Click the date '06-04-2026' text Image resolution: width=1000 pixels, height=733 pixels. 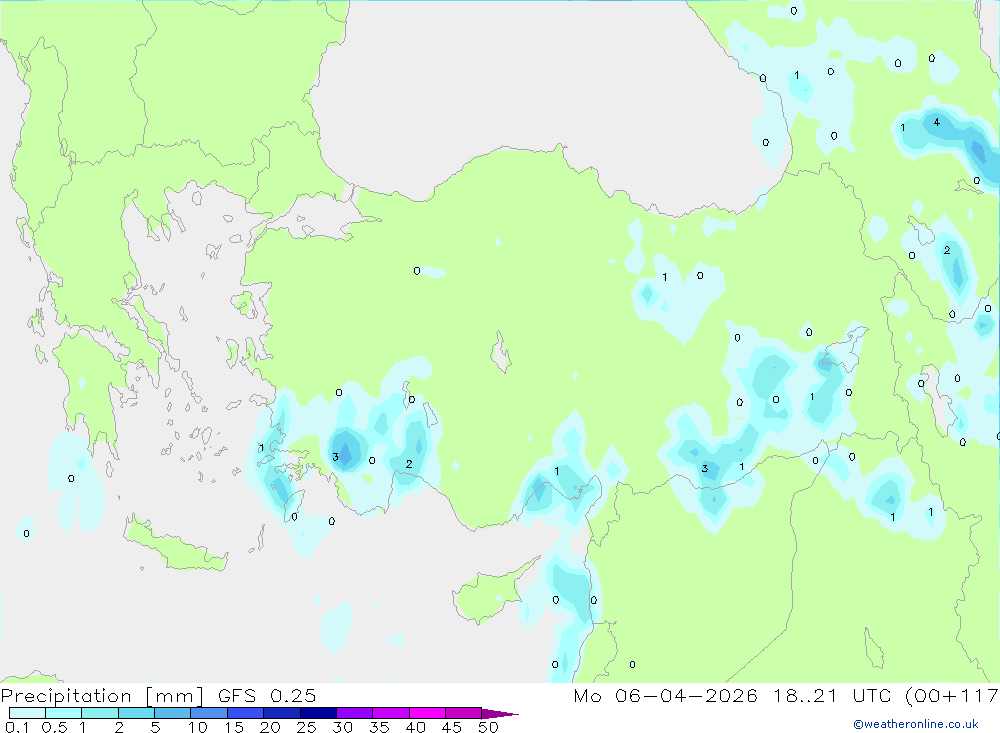point(686,695)
